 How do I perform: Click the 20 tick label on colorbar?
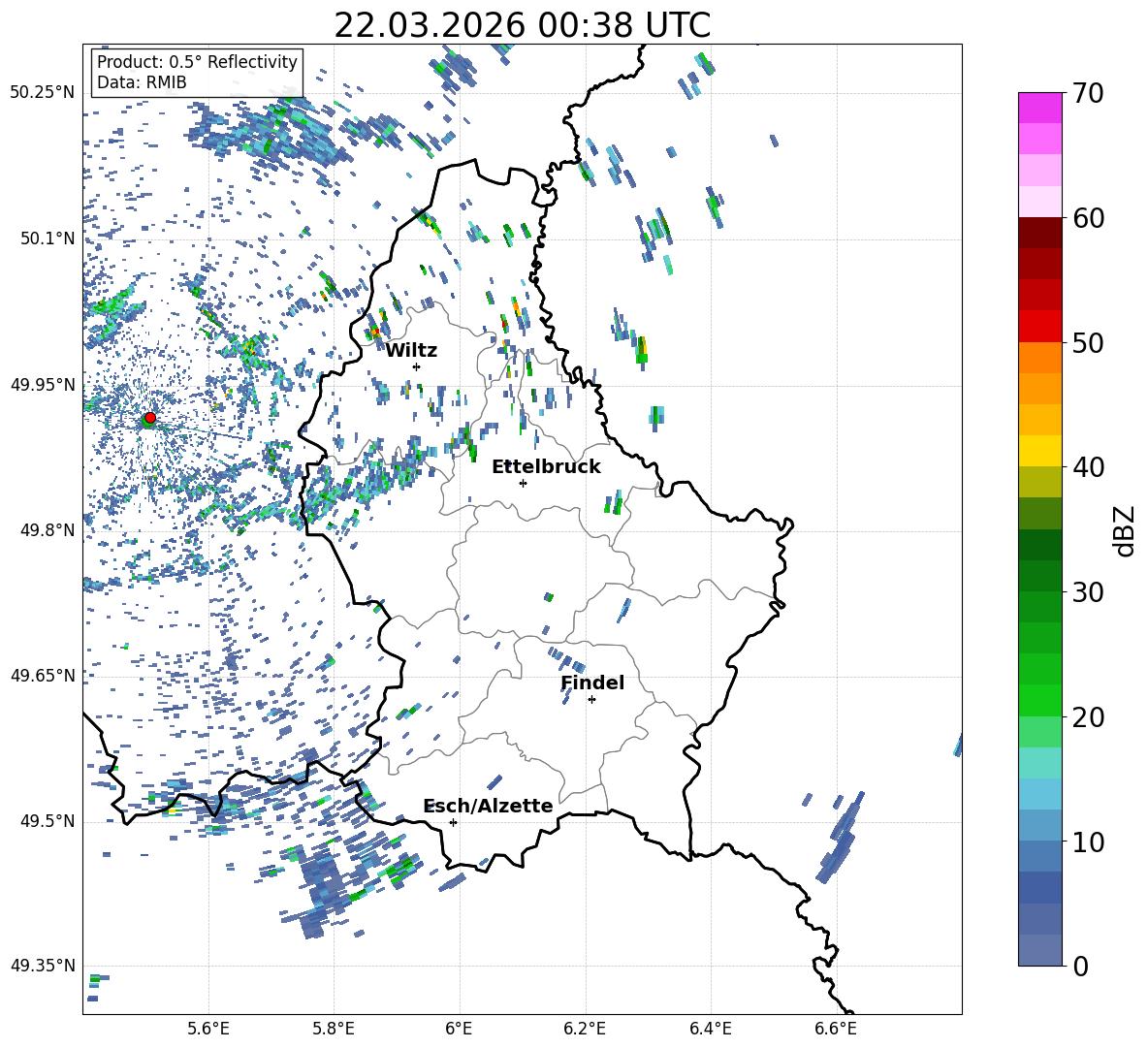coord(1088,717)
